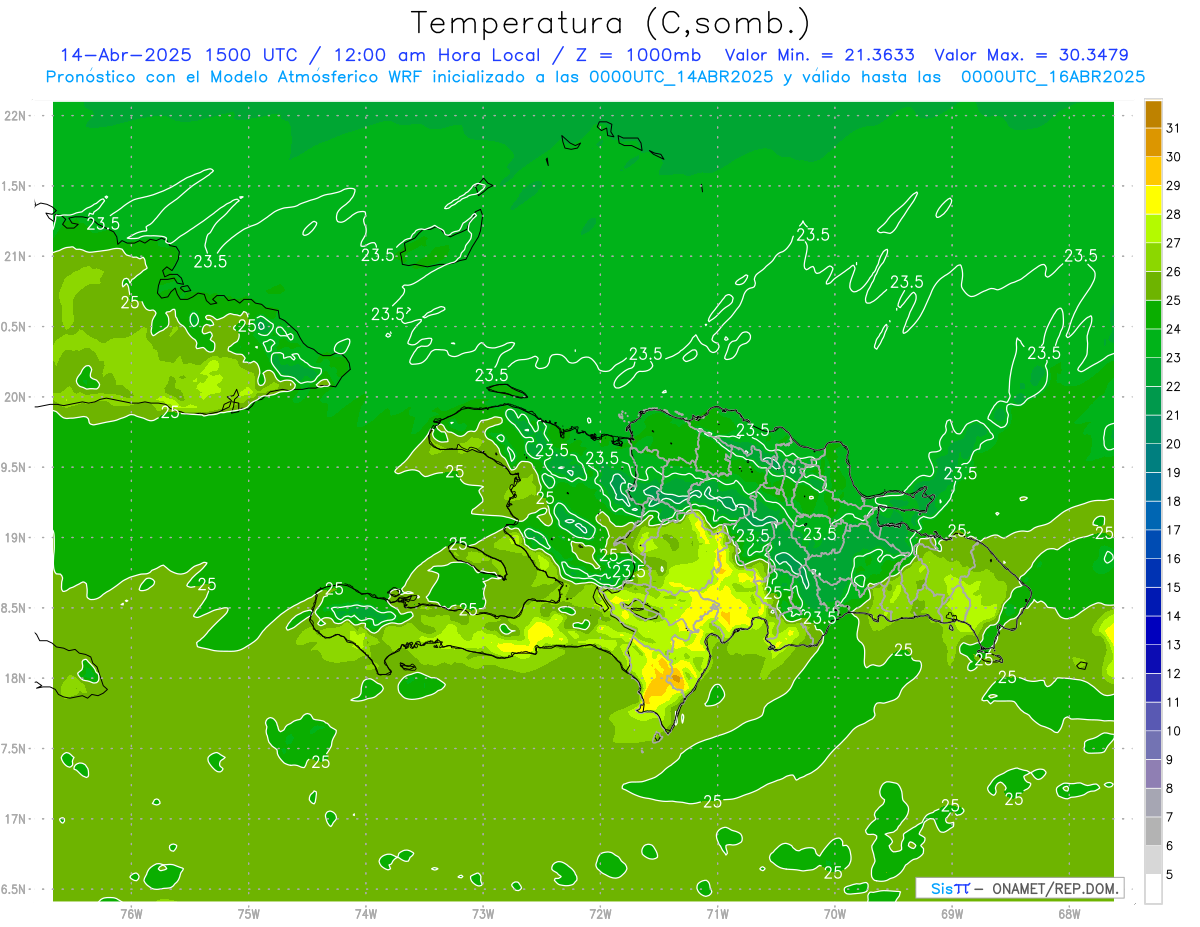Click the '73W' longitude label
Image resolution: width=1200 pixels, height=927 pixels.
click(483, 914)
